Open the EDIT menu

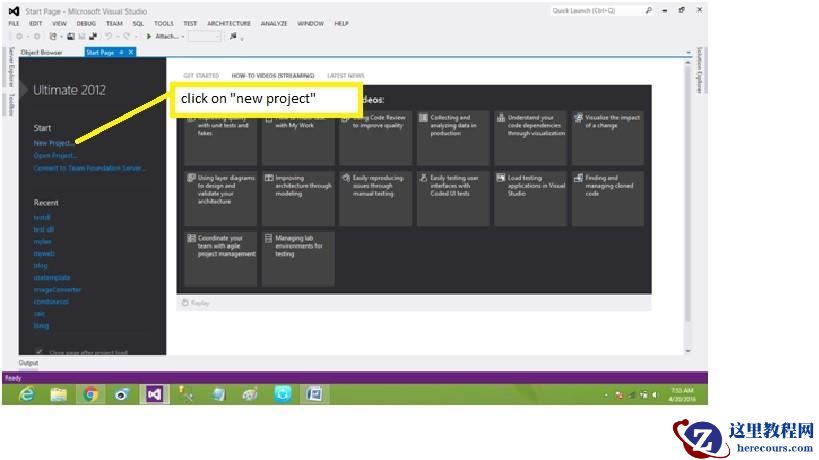[36, 23]
